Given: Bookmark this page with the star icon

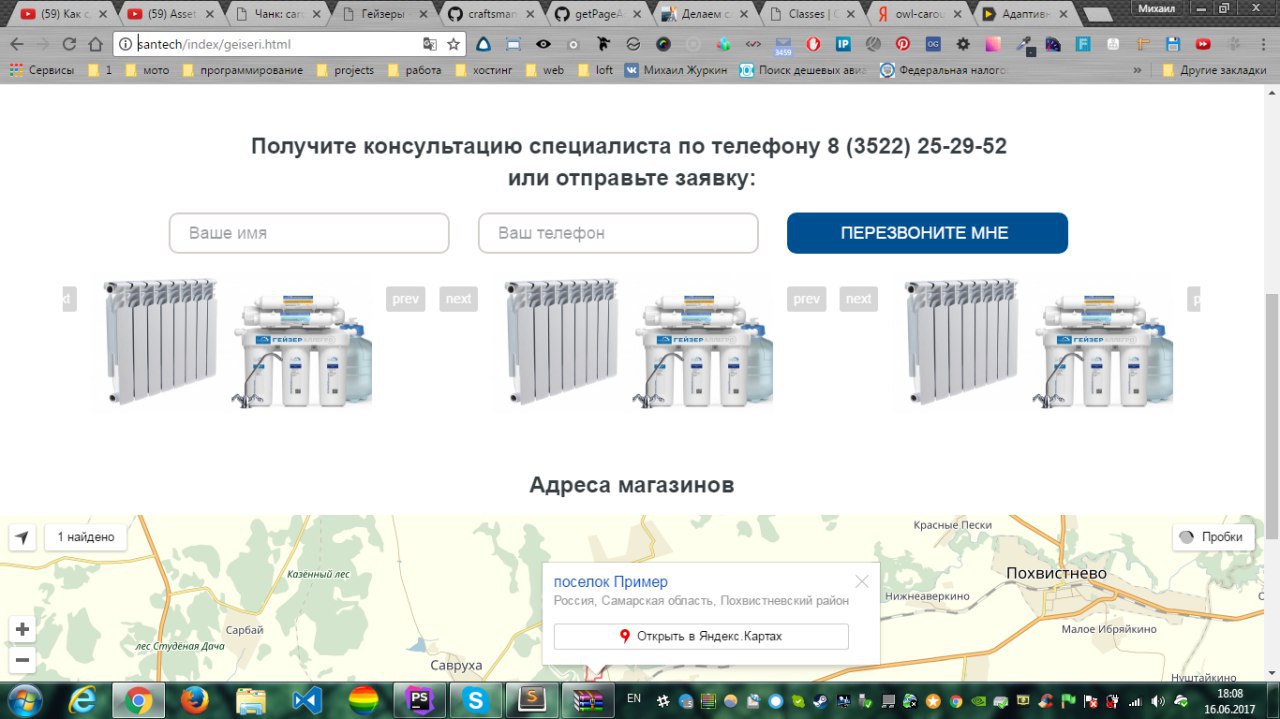Looking at the screenshot, I should pos(453,44).
